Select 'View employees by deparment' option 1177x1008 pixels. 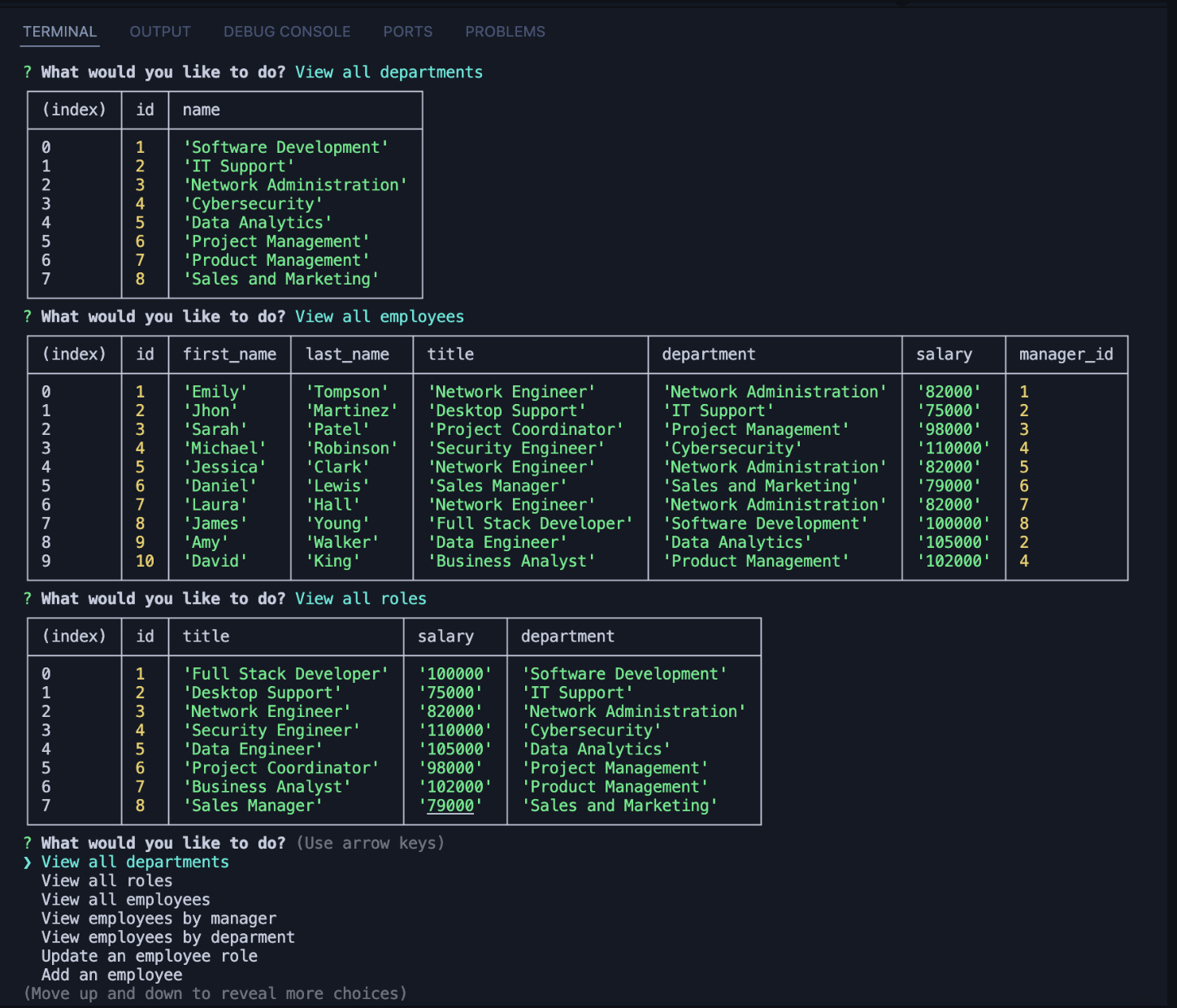point(167,937)
